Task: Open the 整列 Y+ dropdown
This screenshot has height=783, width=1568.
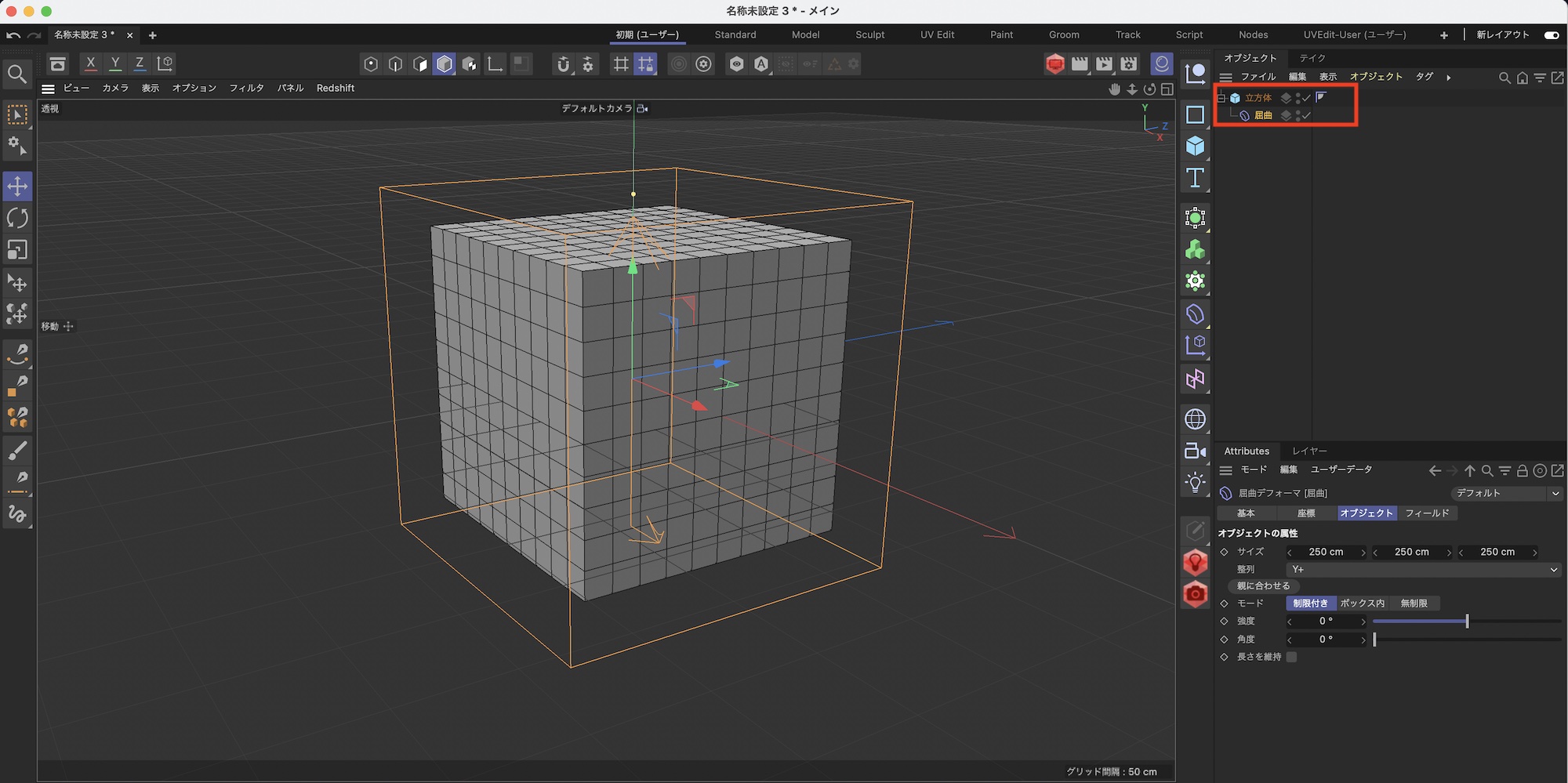Action: click(x=1422, y=570)
